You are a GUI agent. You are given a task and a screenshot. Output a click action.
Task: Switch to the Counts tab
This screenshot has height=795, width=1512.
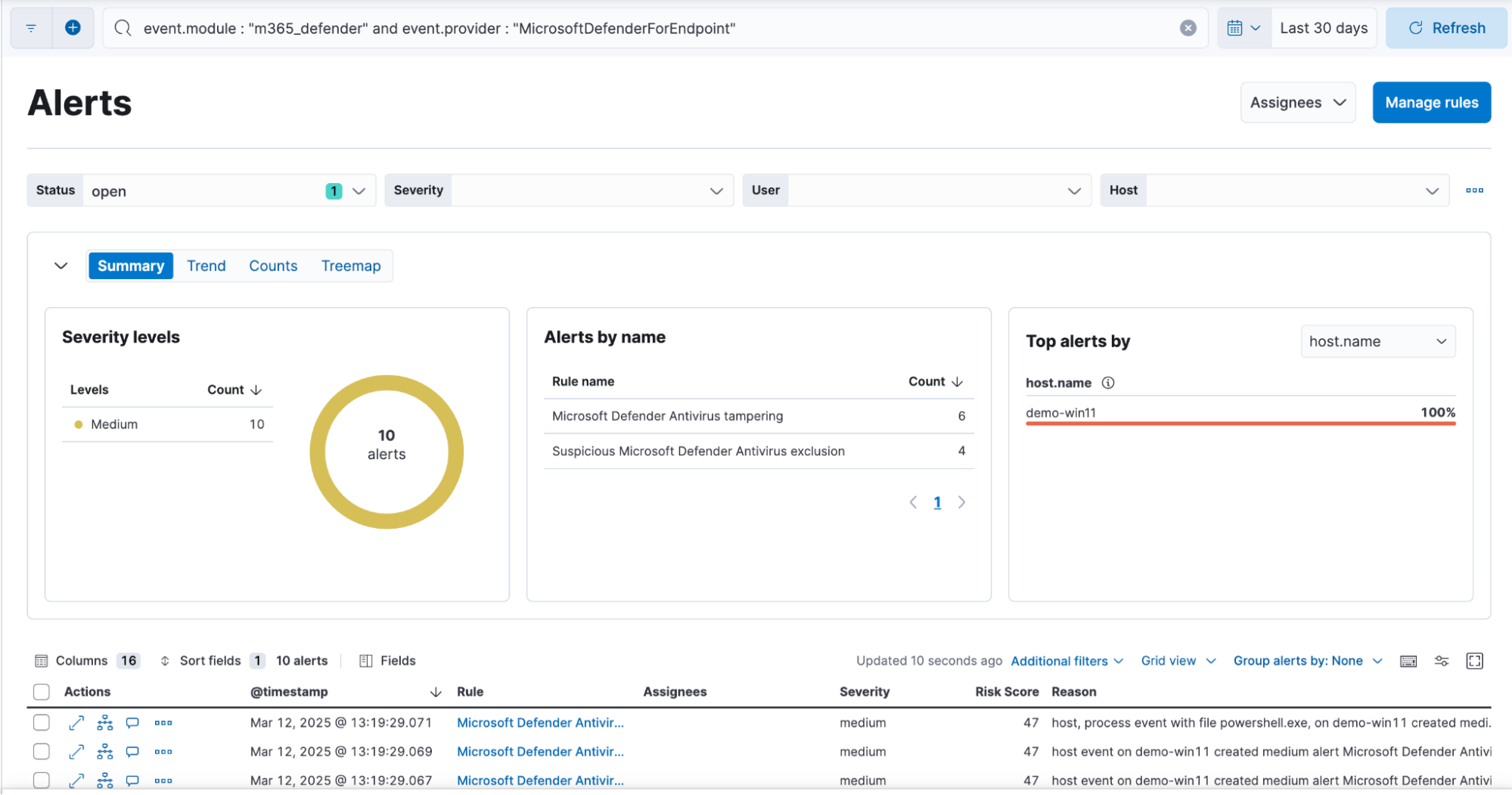[x=273, y=266]
